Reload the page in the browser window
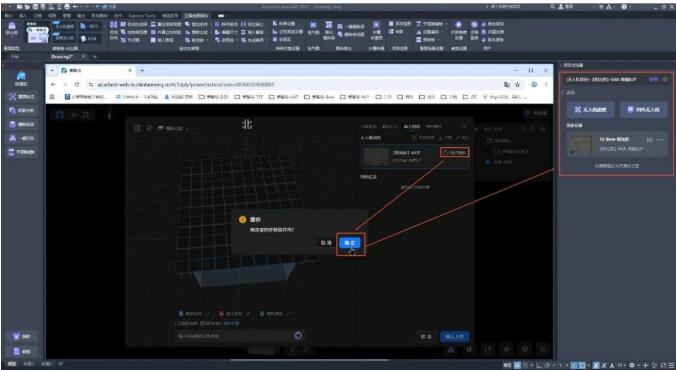The width and height of the screenshot is (676, 370). pyautogui.click(x=76, y=85)
